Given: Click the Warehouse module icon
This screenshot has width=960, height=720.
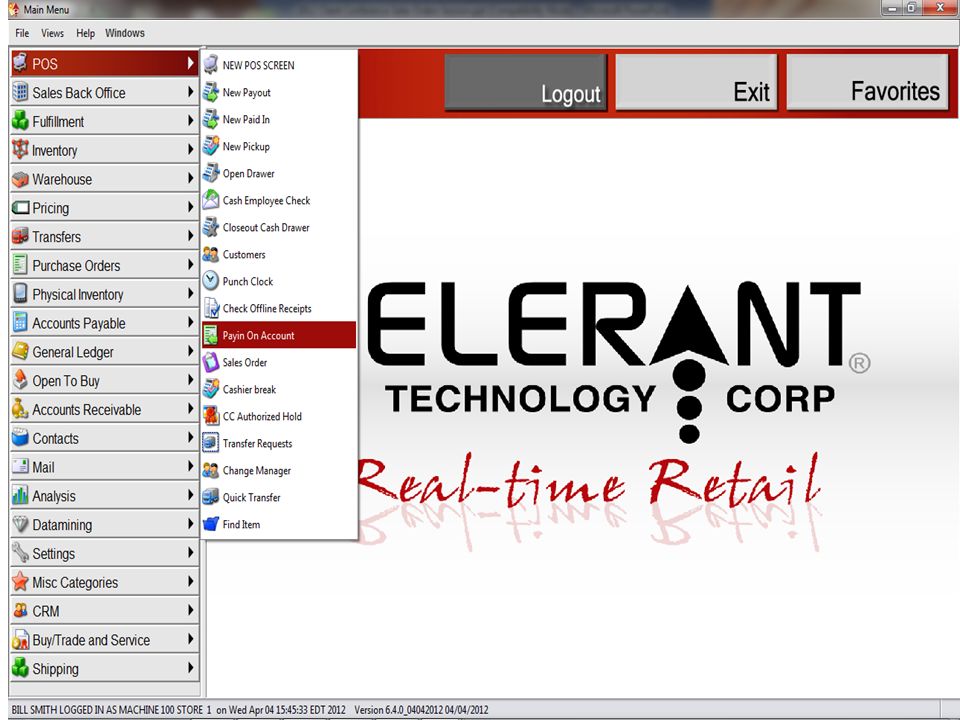Looking at the screenshot, I should click(x=20, y=179).
